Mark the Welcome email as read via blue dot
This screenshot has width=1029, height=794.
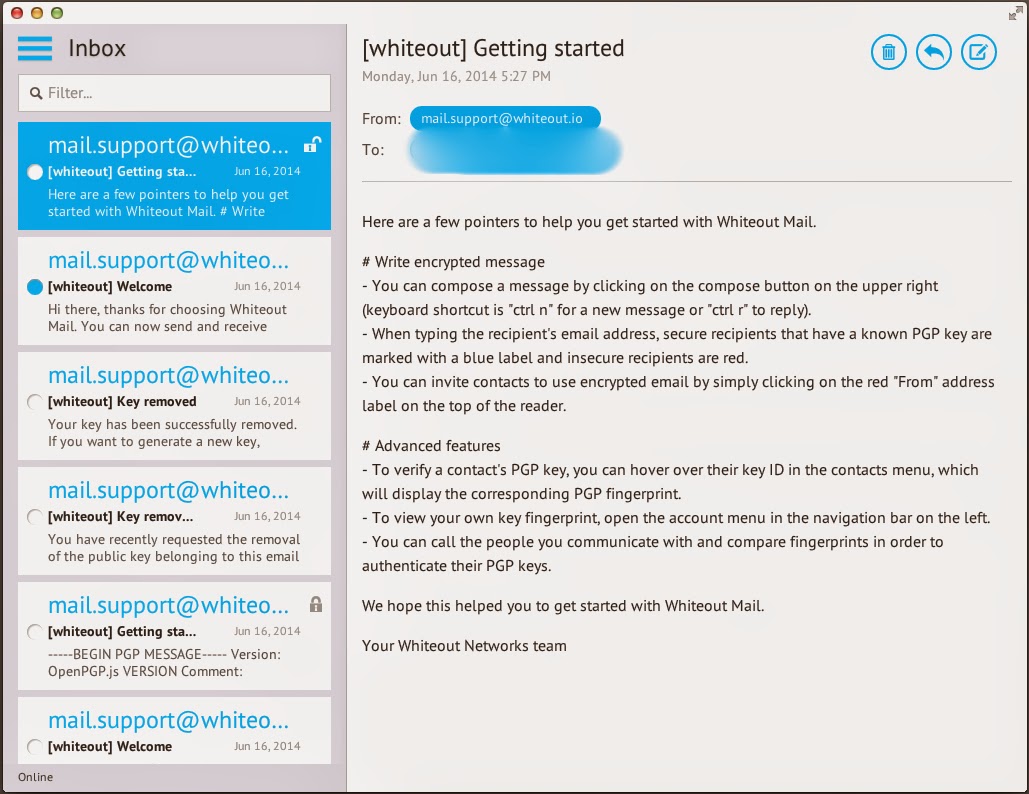(35, 287)
